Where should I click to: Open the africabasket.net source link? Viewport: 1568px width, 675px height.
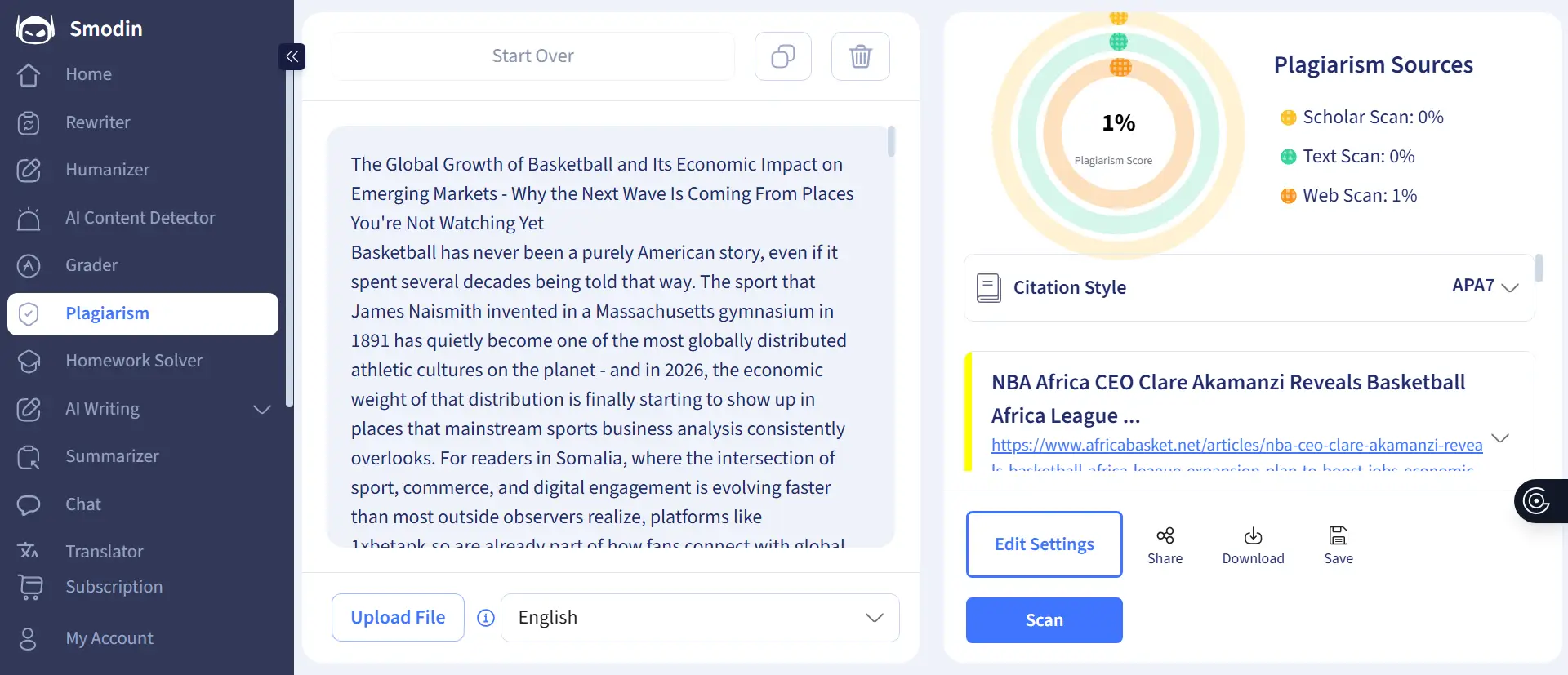click(x=1236, y=445)
